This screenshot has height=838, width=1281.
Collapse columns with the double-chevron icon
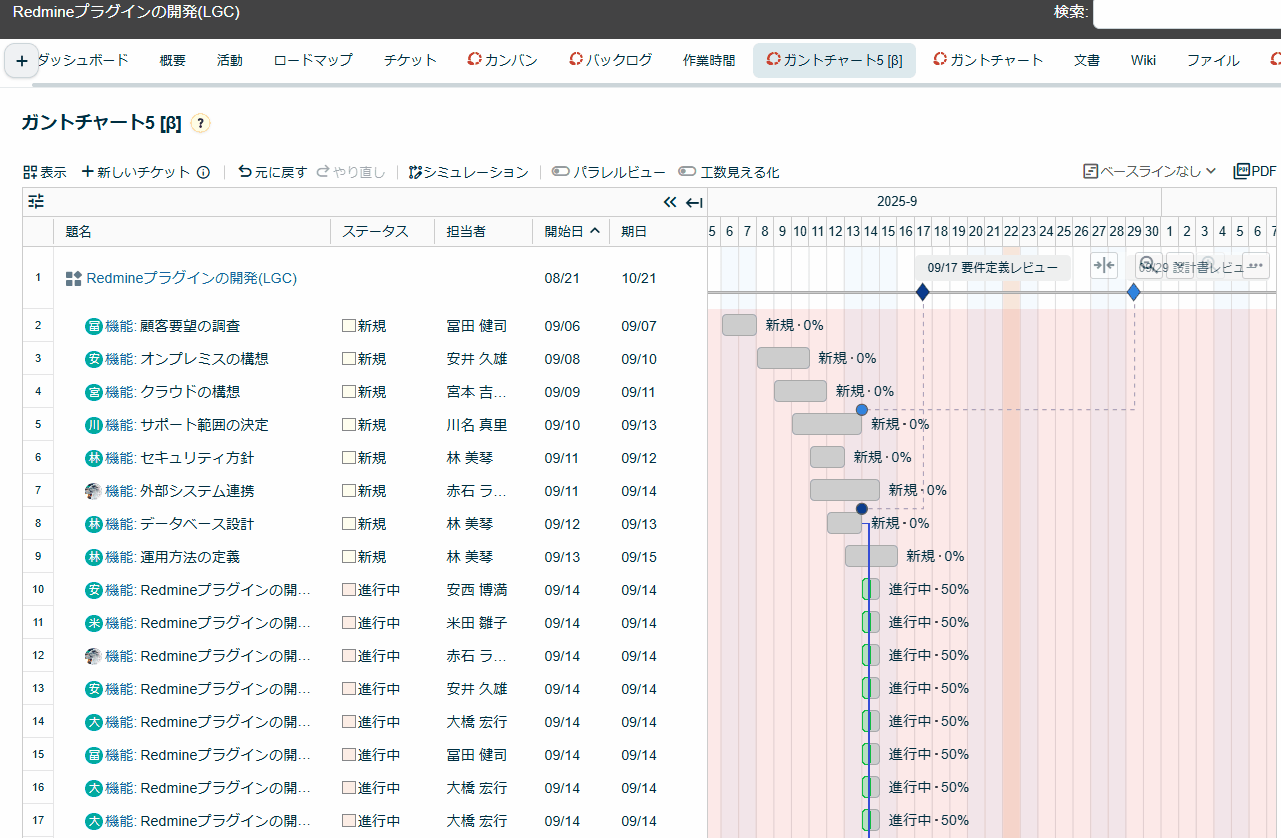[x=670, y=202]
